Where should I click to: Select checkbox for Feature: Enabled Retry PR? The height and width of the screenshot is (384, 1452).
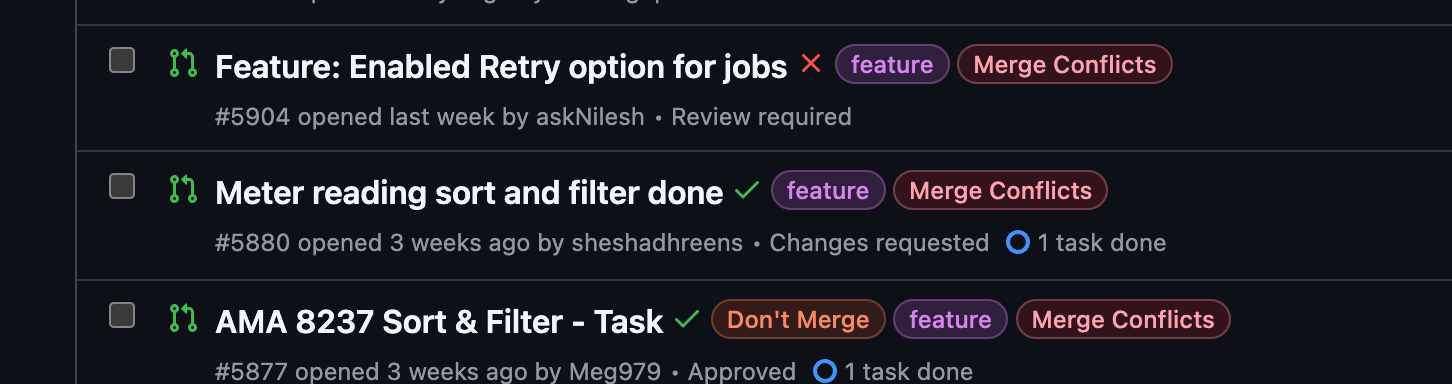click(x=122, y=60)
